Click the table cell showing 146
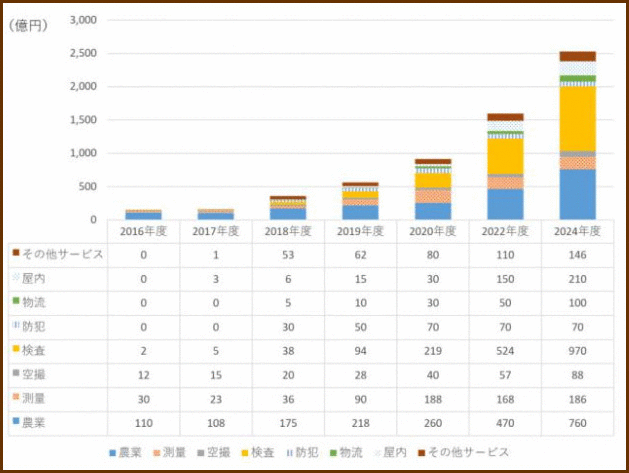 577,254
